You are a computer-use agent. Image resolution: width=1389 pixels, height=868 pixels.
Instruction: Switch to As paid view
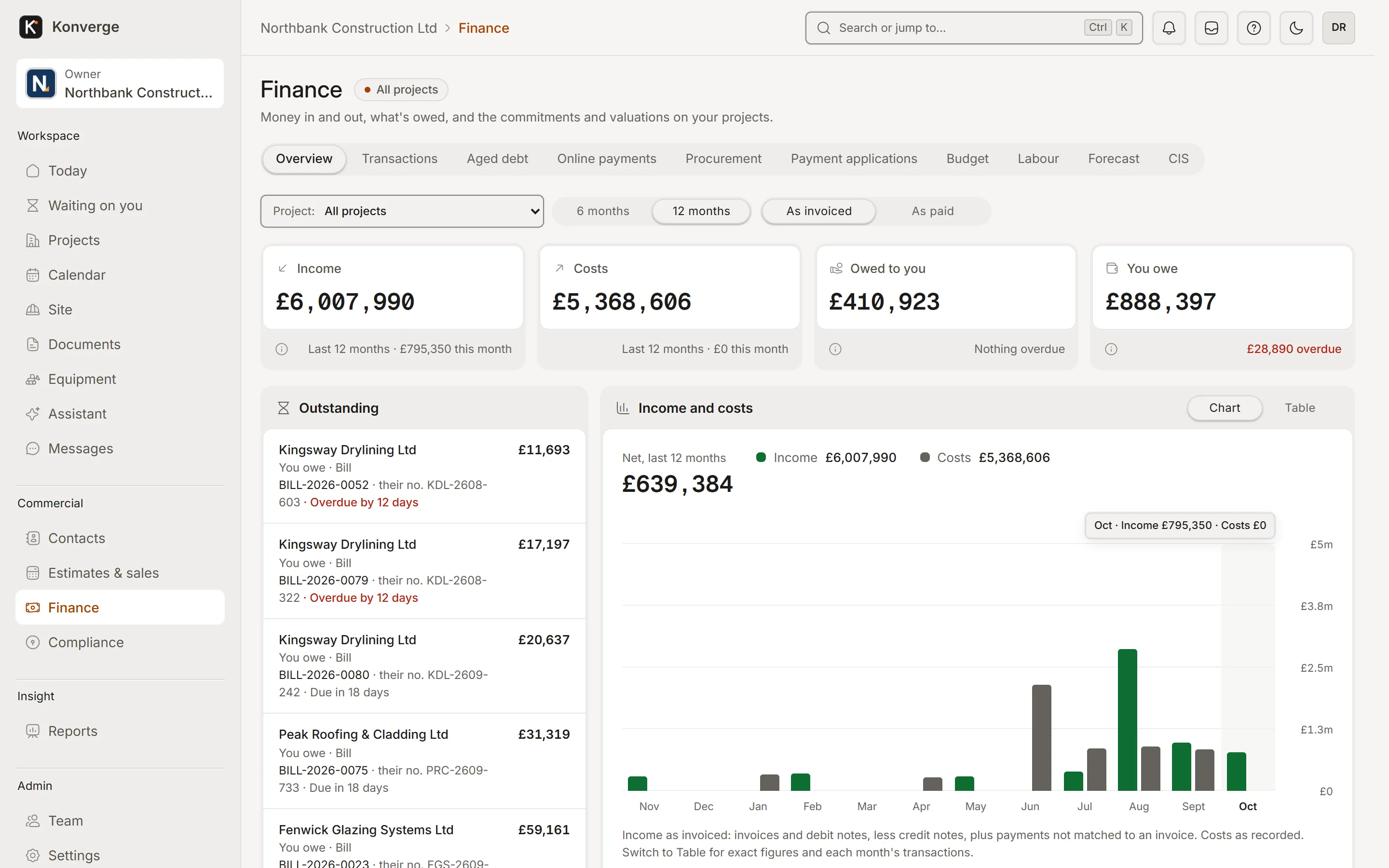pos(932,211)
